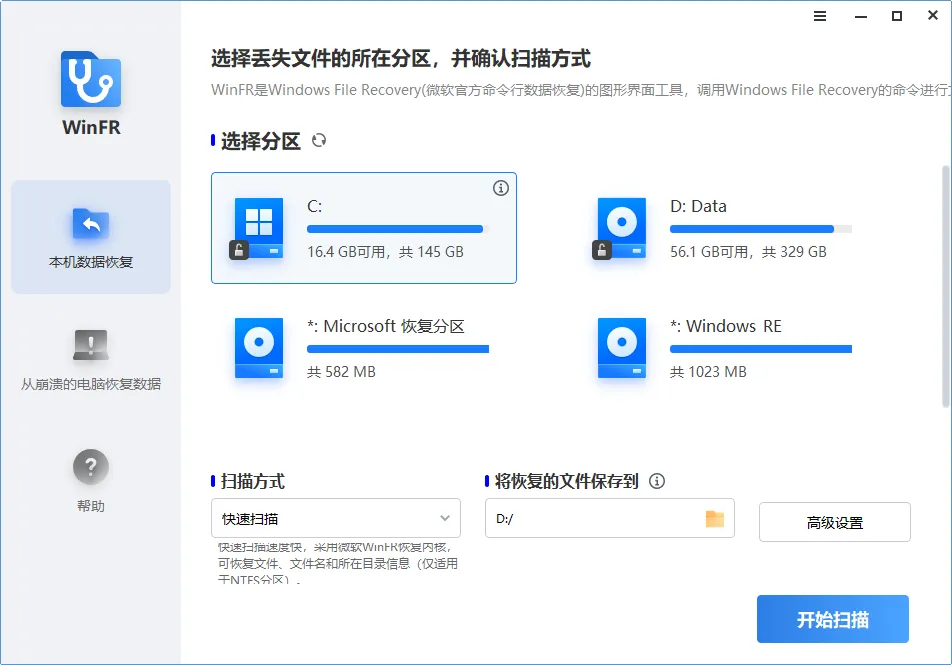Click the help question mark icon

click(x=90, y=466)
